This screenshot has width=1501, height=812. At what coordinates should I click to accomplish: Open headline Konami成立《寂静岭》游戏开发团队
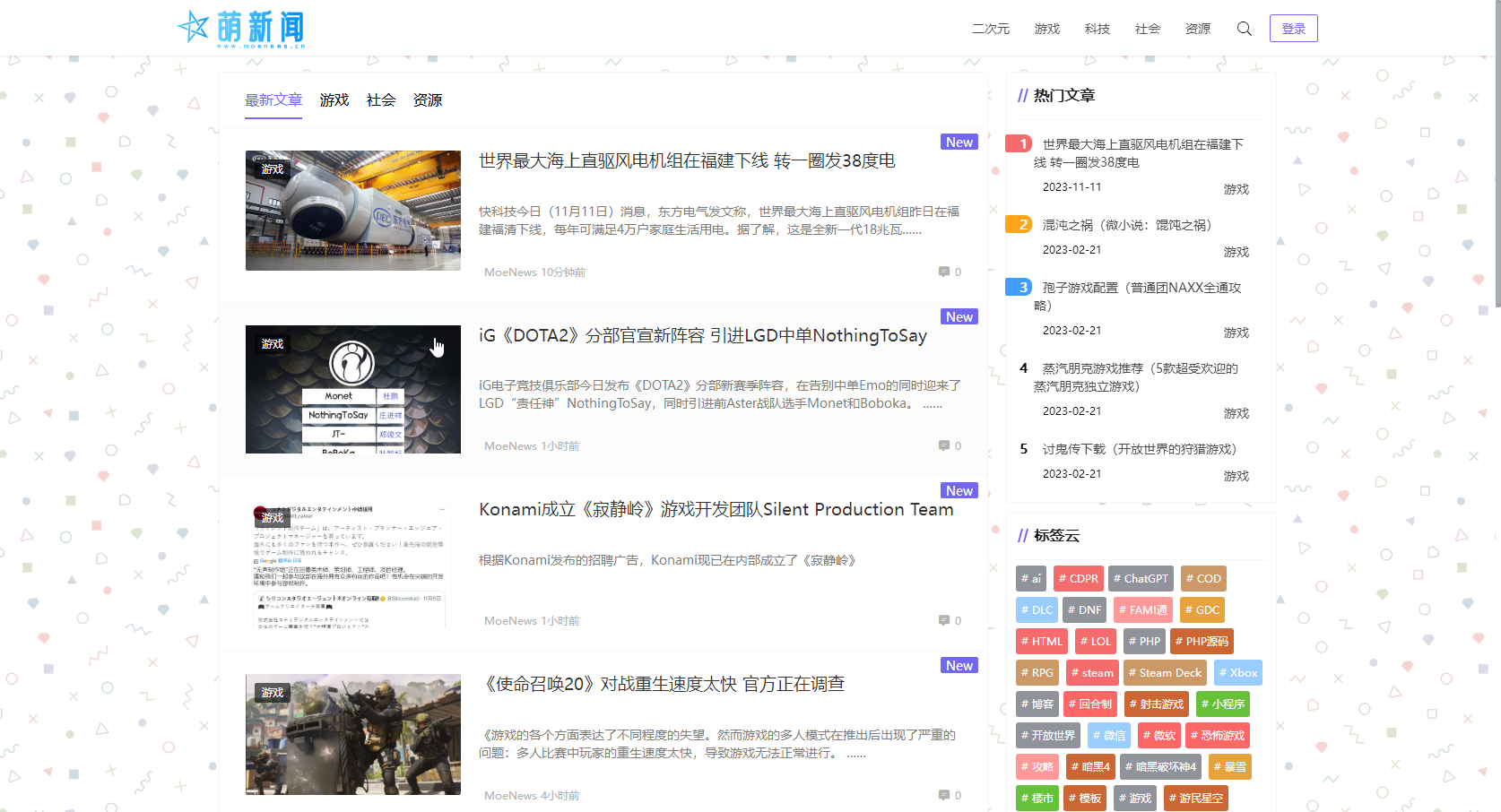(x=716, y=509)
